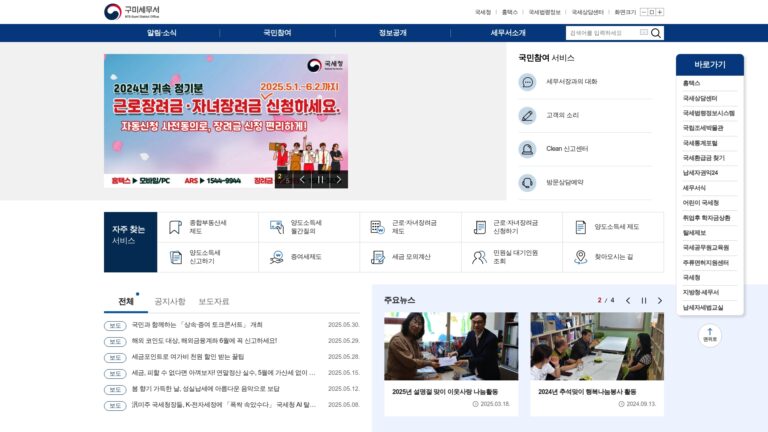Open the Clean 신고센터 bell icon
768x432 pixels.
[528, 149]
